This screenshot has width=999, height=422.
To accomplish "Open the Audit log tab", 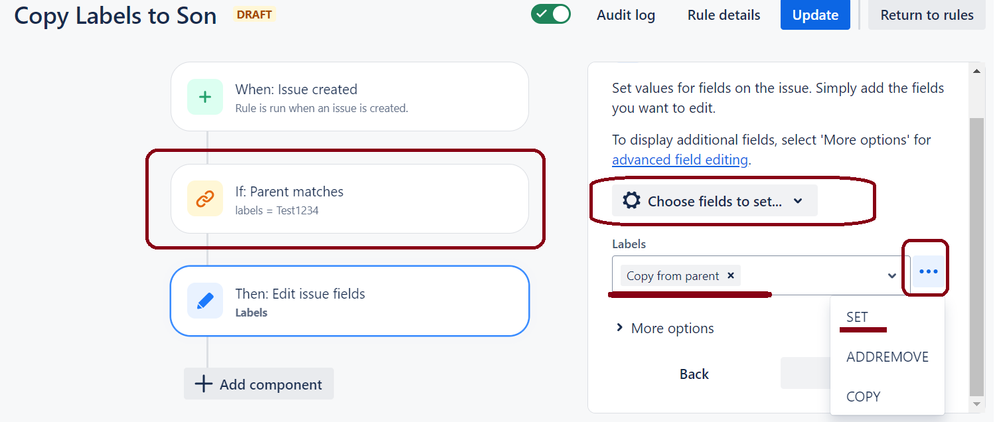I will tap(626, 15).
